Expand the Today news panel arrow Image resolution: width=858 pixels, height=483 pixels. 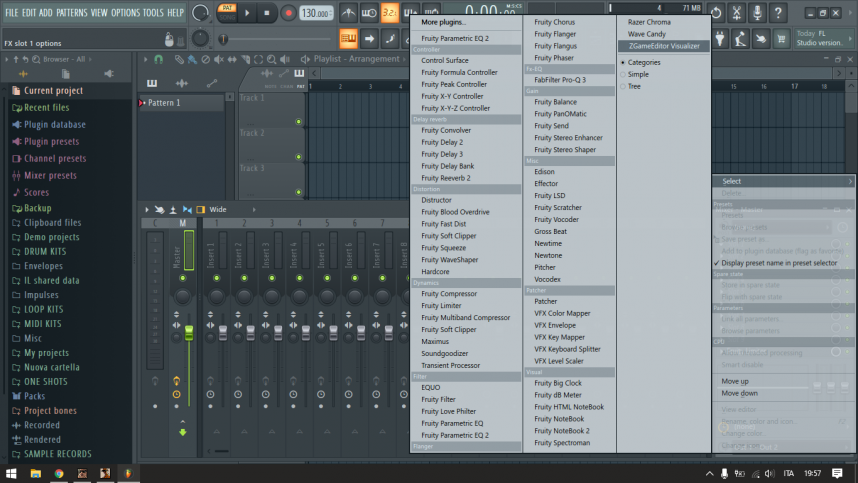point(850,38)
